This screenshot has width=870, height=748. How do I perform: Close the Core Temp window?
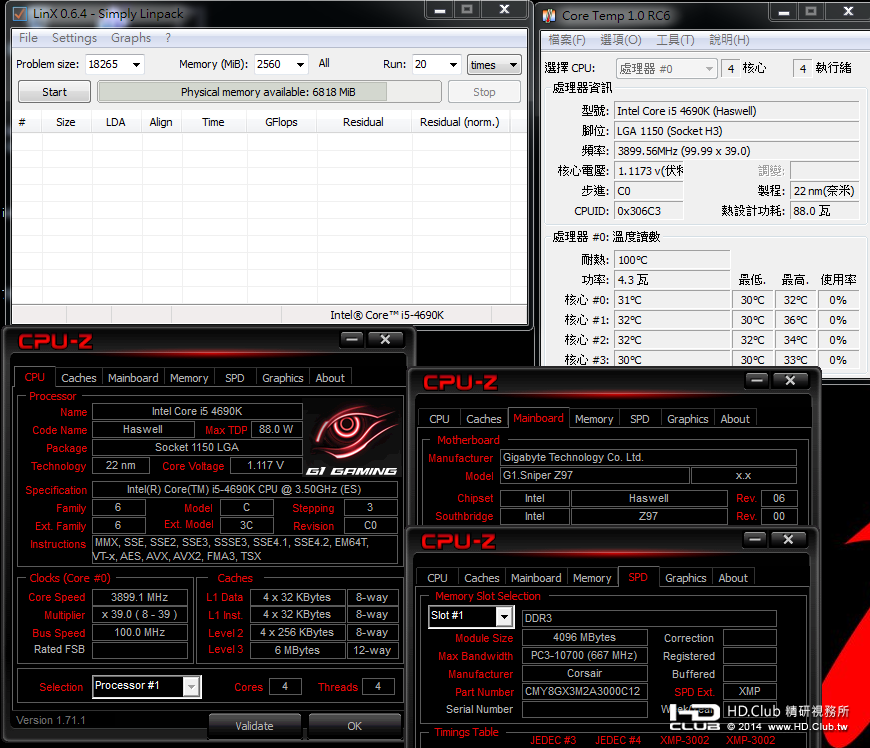(848, 11)
